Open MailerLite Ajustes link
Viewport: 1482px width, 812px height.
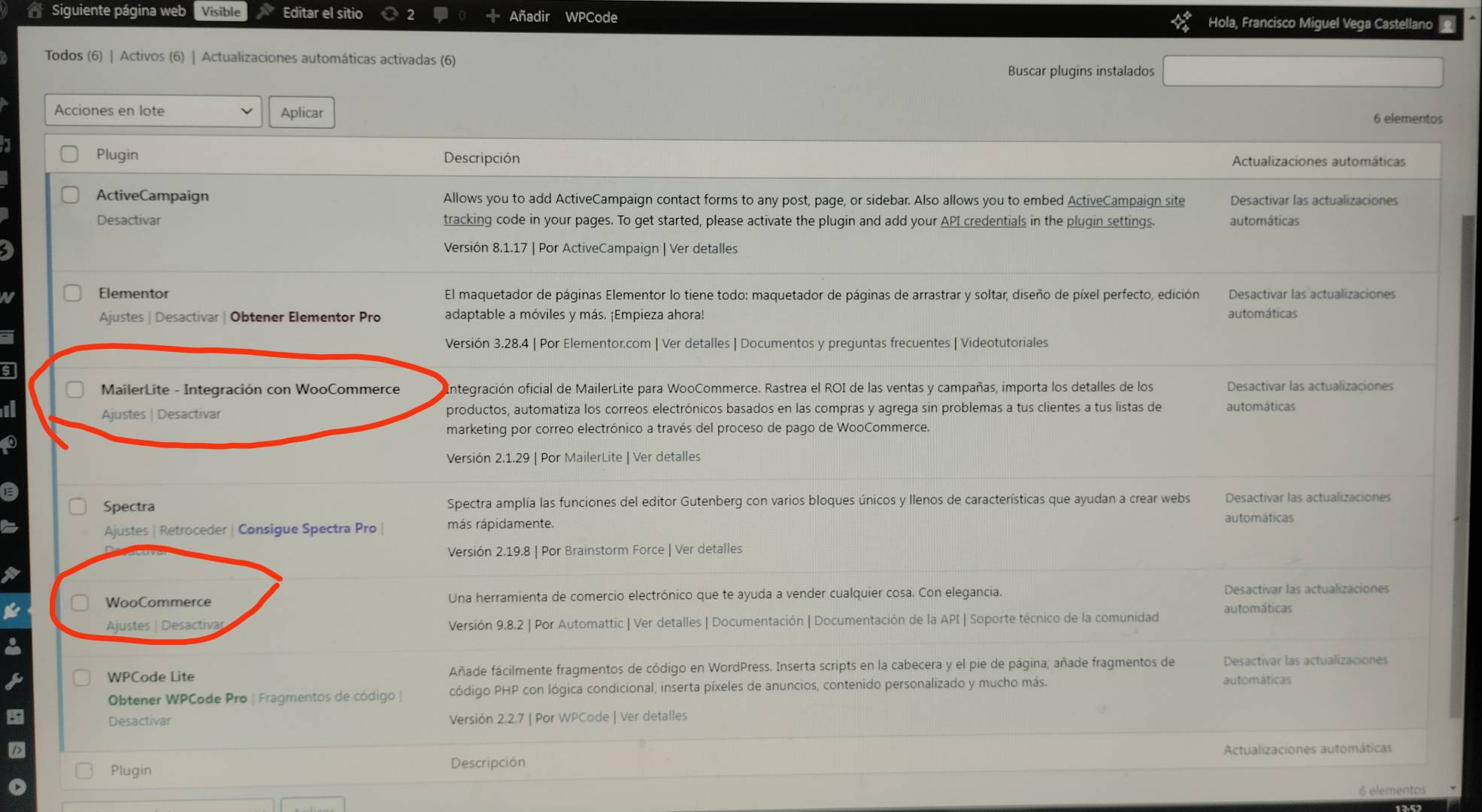point(123,414)
